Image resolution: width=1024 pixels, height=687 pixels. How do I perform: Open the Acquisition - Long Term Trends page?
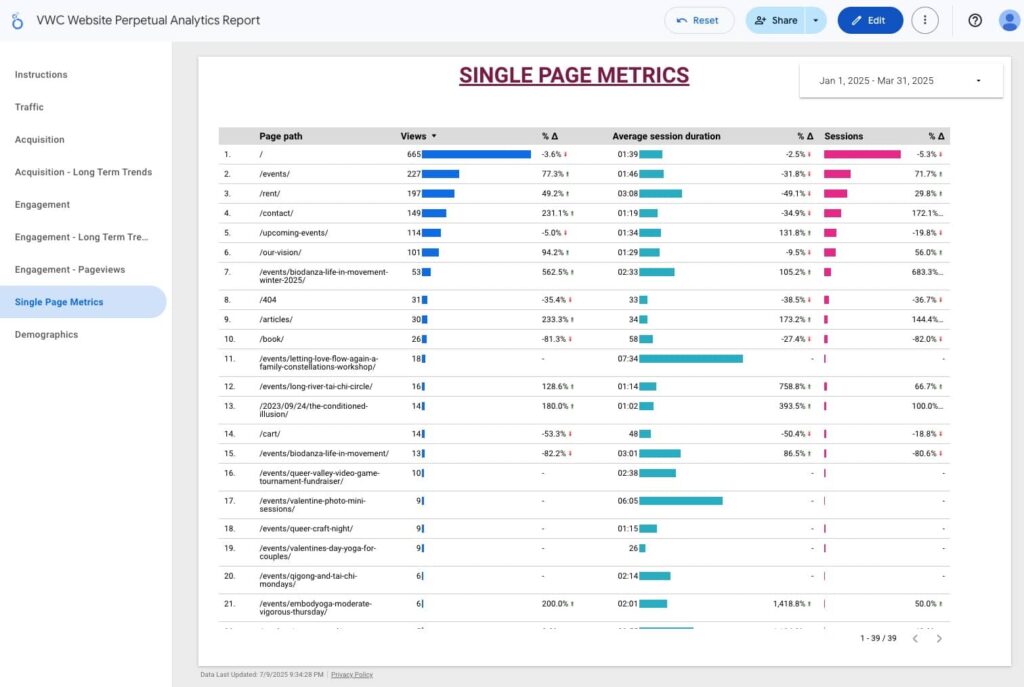83,172
